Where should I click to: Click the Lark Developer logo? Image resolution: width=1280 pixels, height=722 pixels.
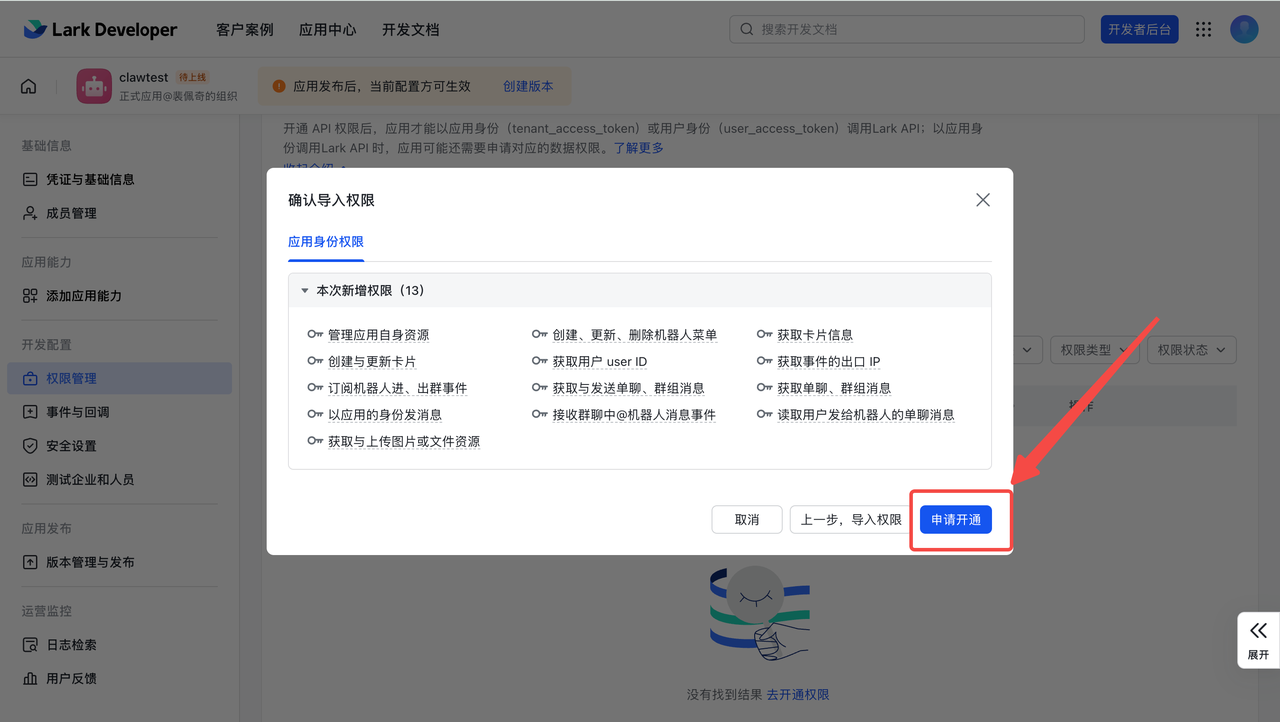tap(100, 30)
